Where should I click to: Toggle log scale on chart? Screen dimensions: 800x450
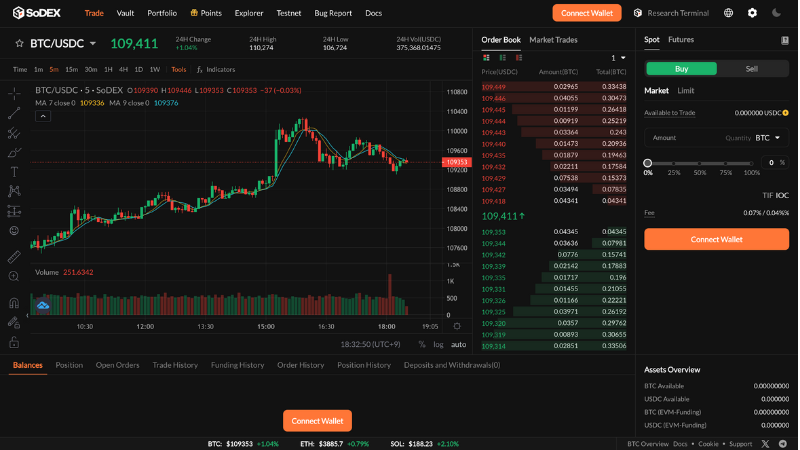point(438,344)
